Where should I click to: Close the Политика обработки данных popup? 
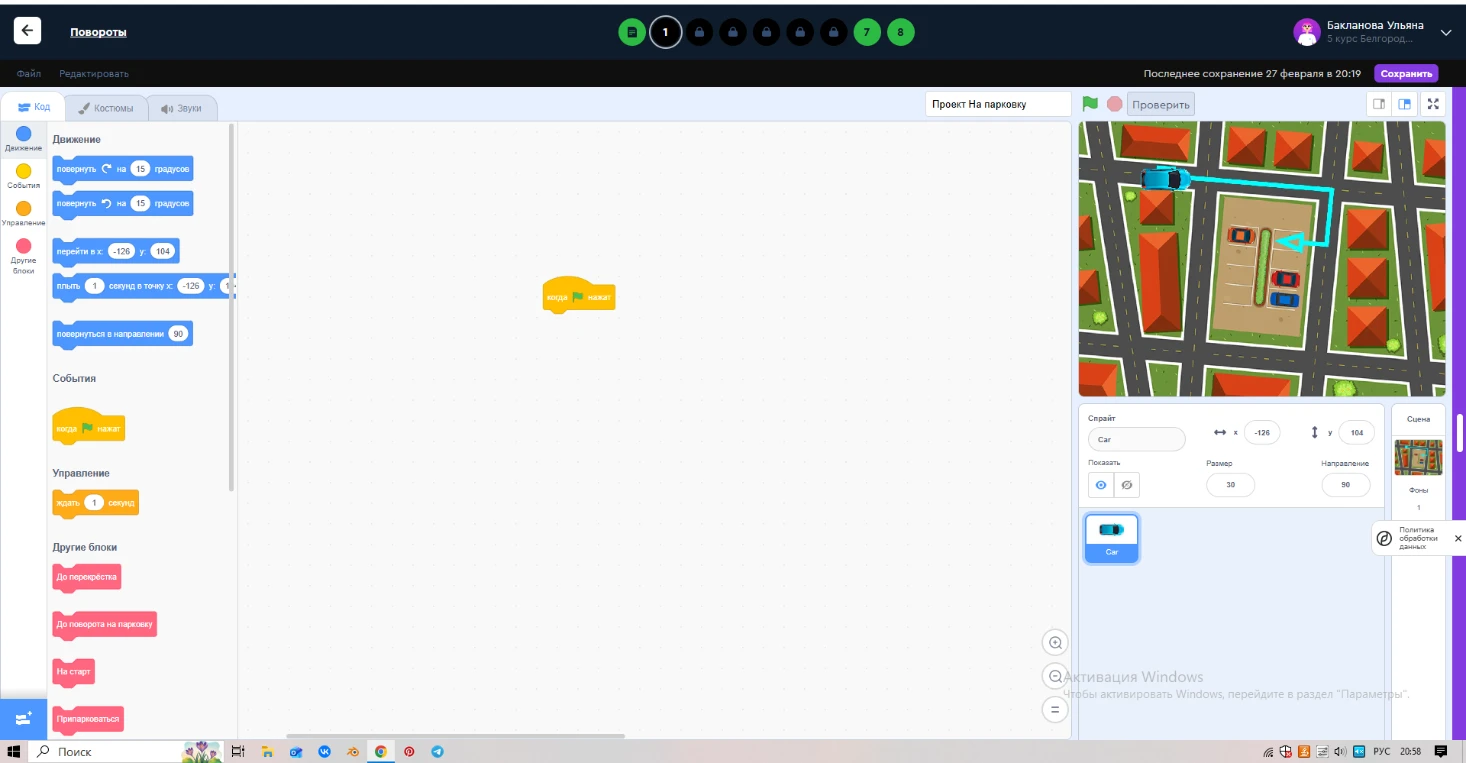point(1457,538)
